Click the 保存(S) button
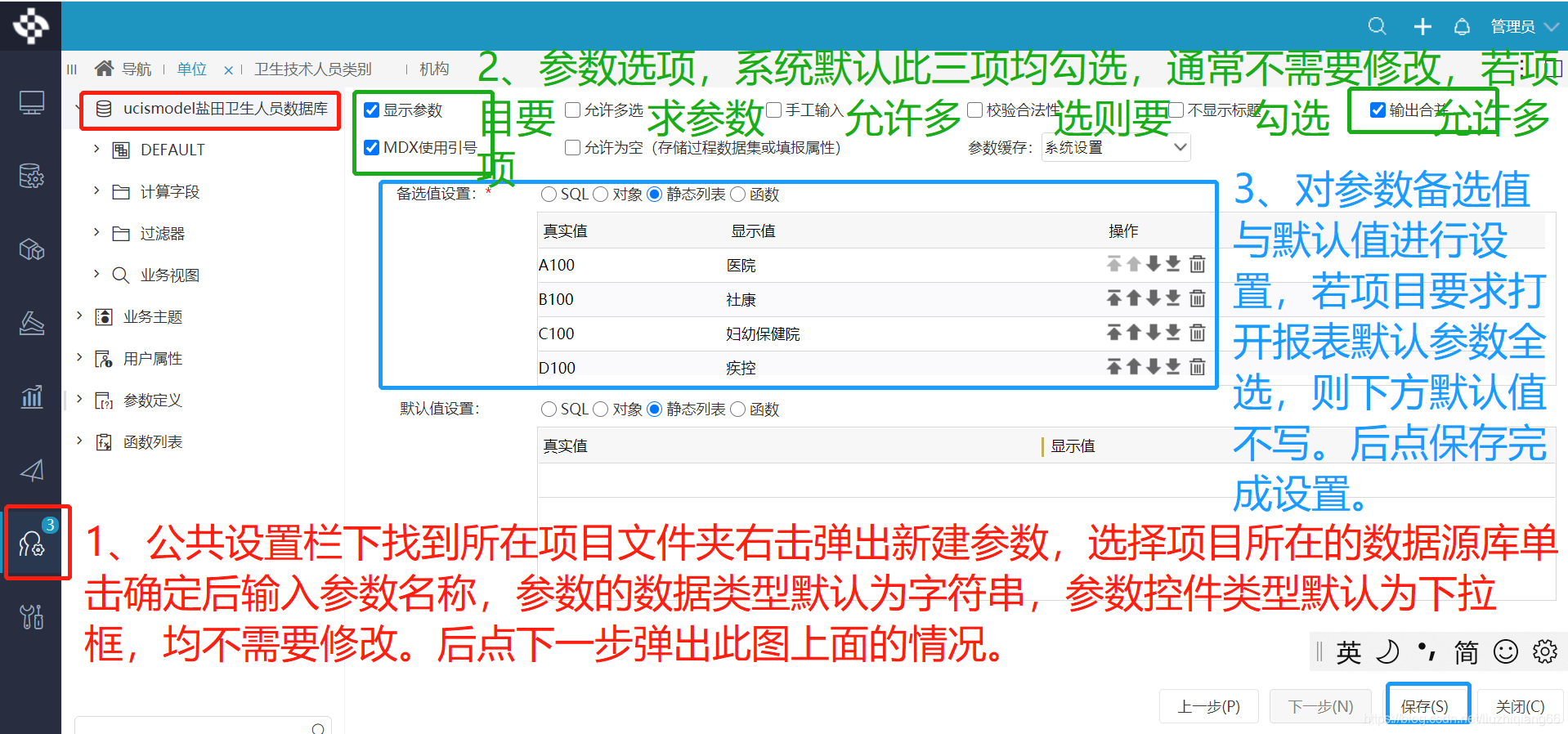The width and height of the screenshot is (1568, 734). pos(1424,706)
